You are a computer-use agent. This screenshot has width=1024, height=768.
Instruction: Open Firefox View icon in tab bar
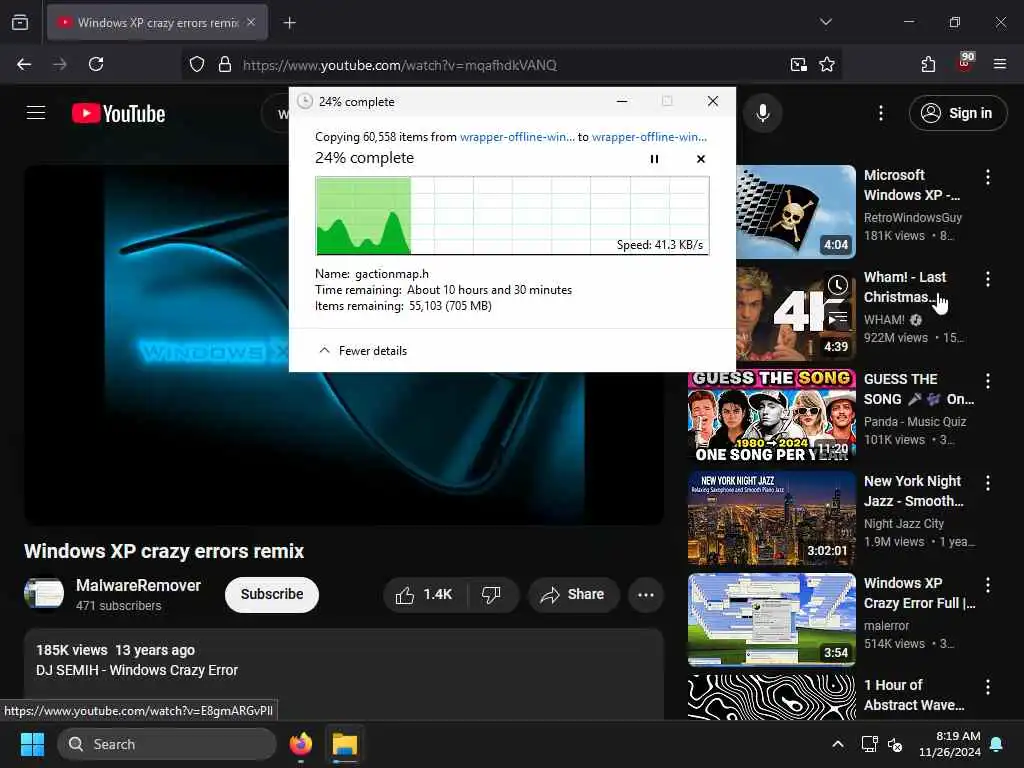coord(20,23)
